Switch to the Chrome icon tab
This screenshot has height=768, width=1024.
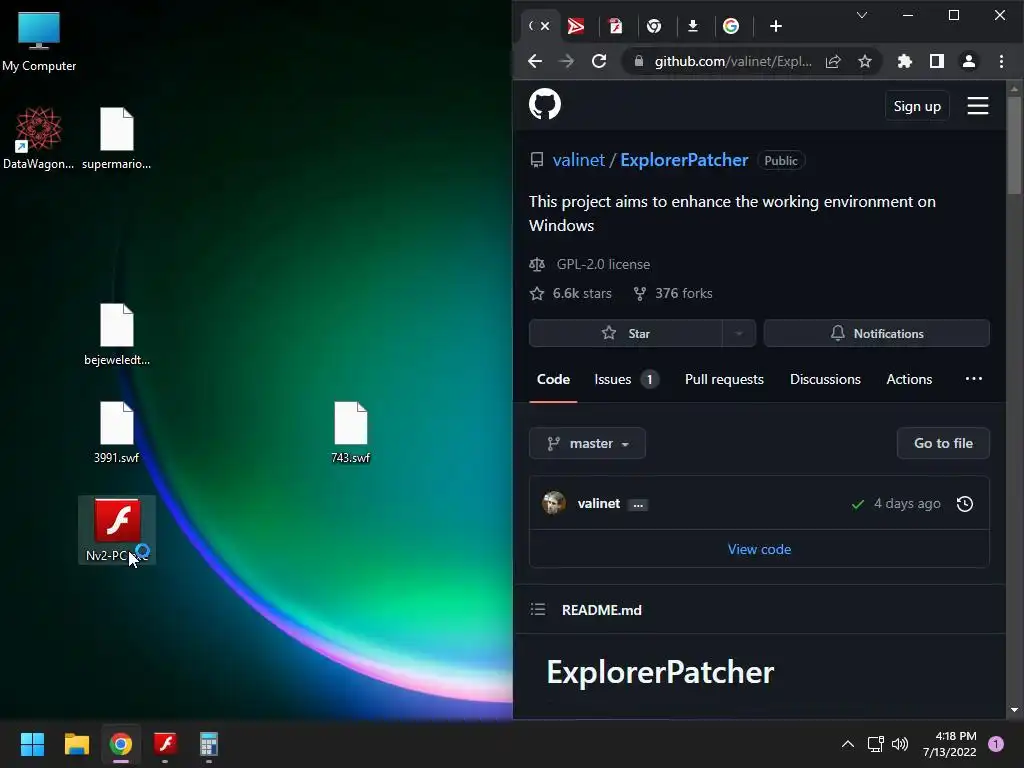(654, 26)
